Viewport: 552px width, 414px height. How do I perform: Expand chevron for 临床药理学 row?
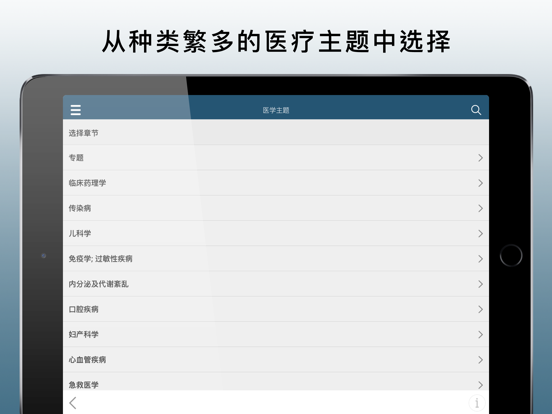coord(481,183)
